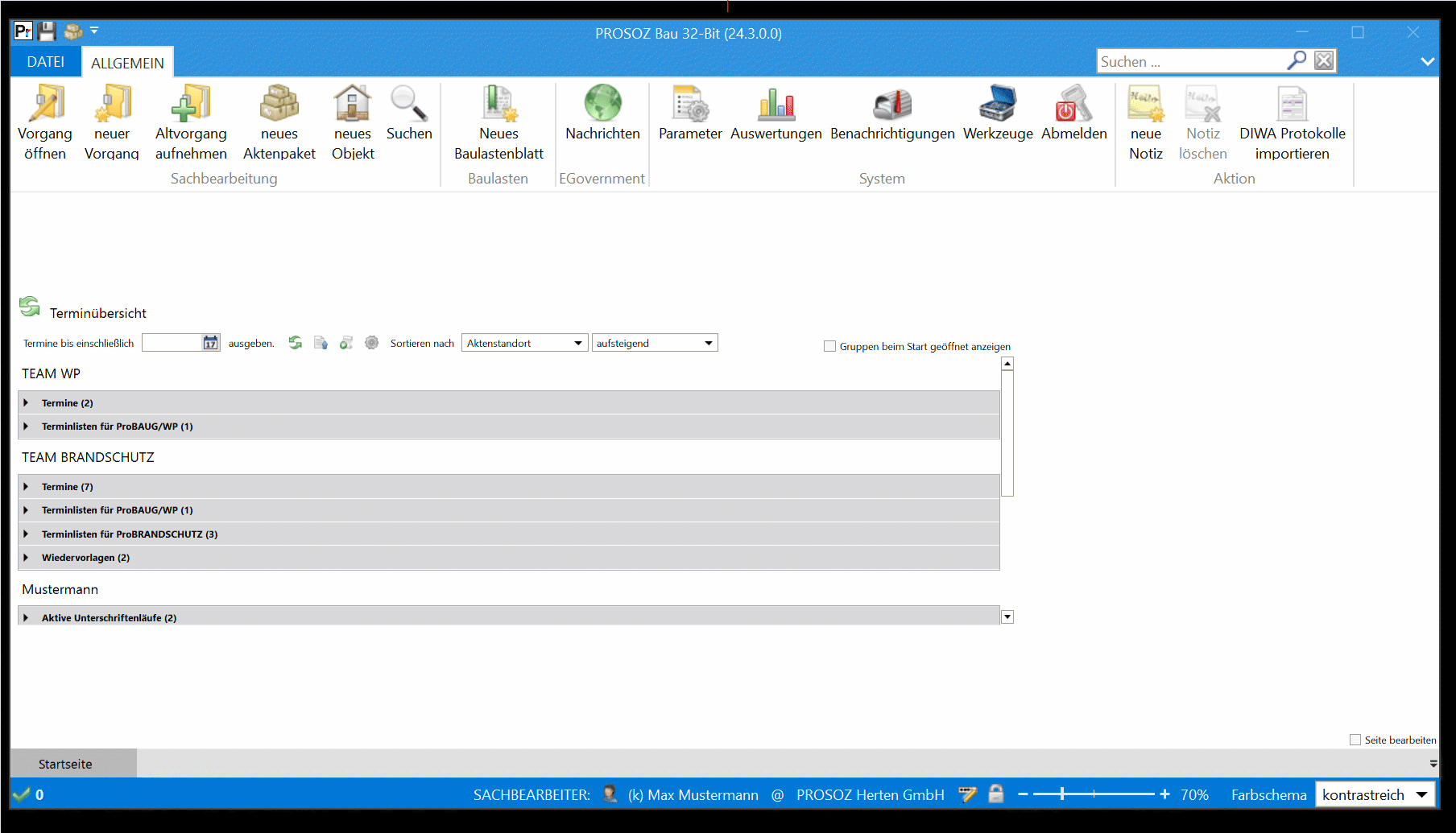Click the notepad pencil icon in status bar
The height and width of the screenshot is (833, 1456).
(967, 794)
